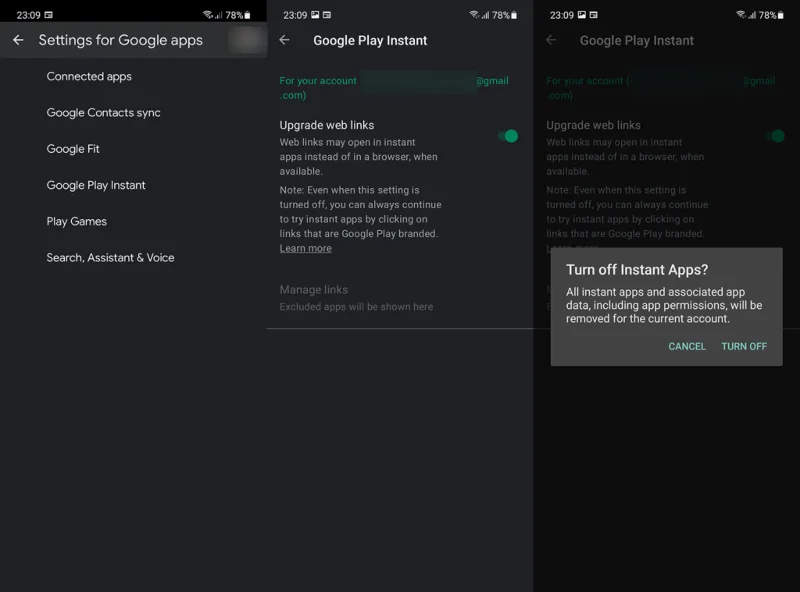Tap Upgrade web links heading in middle screen
Viewport: 800px width, 592px height.
[327, 125]
